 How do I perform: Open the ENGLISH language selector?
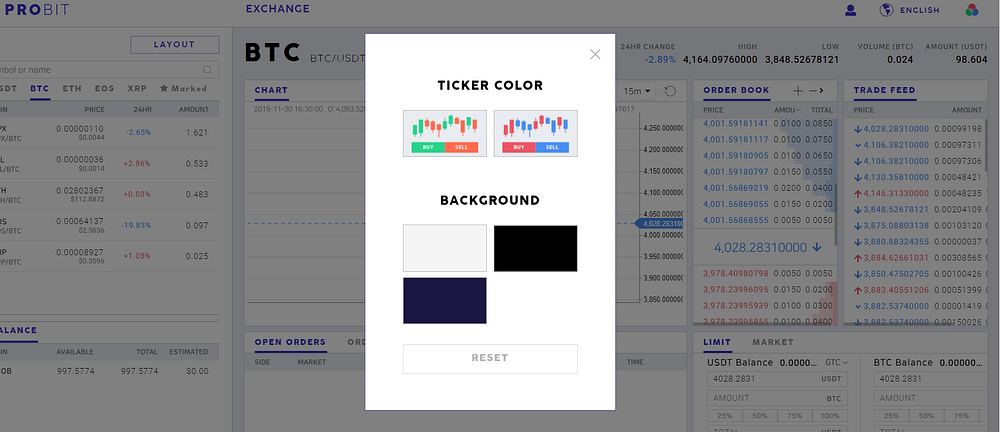tap(919, 10)
